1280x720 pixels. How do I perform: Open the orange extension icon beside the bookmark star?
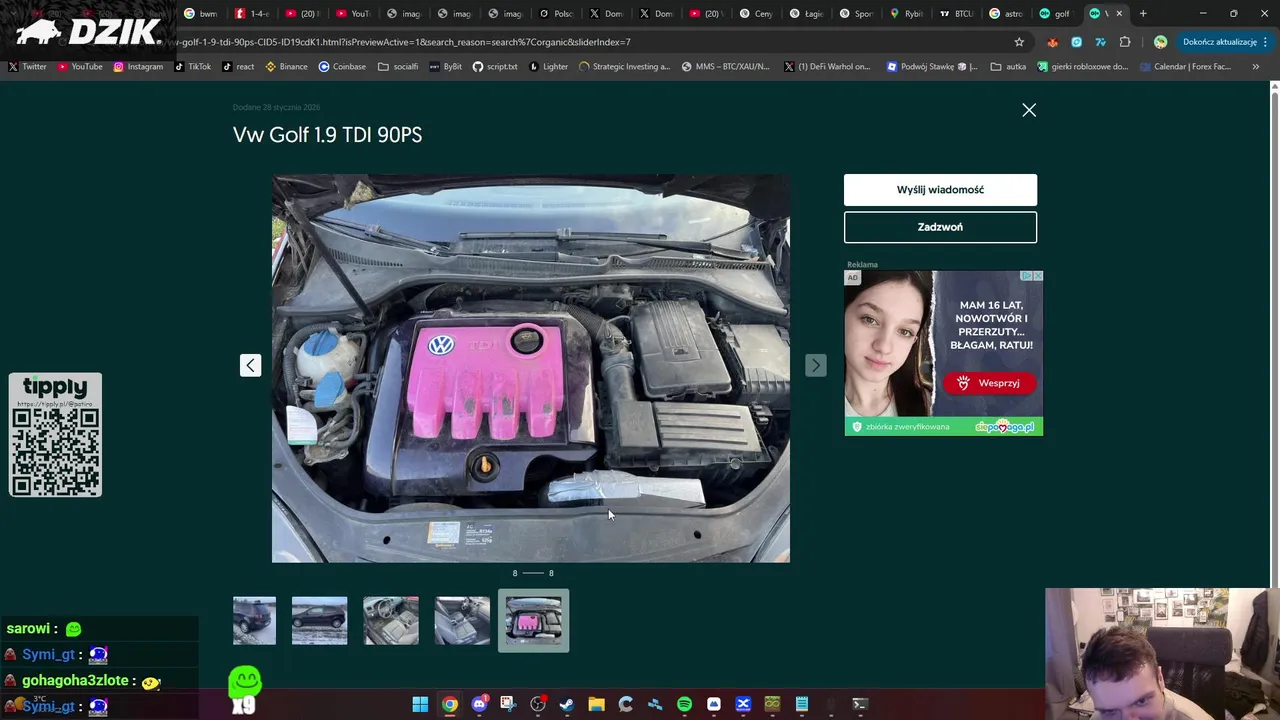tap(1052, 42)
